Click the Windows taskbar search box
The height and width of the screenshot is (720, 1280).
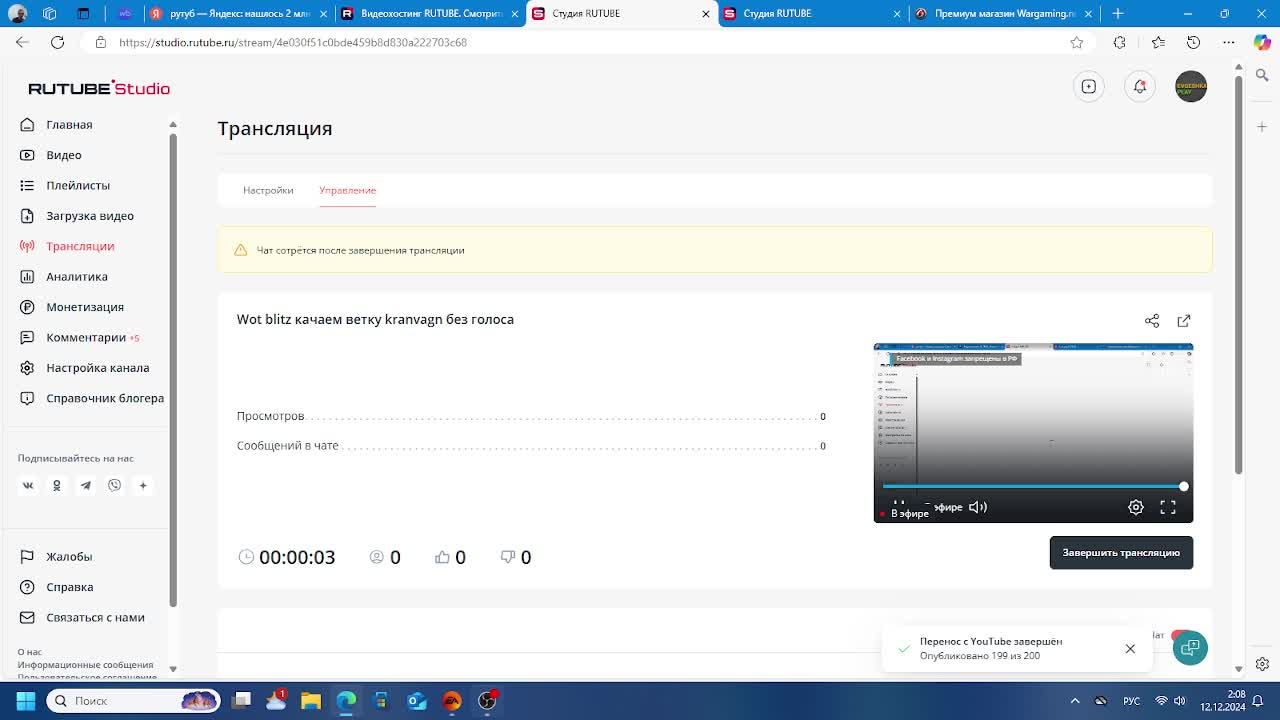tap(133, 701)
